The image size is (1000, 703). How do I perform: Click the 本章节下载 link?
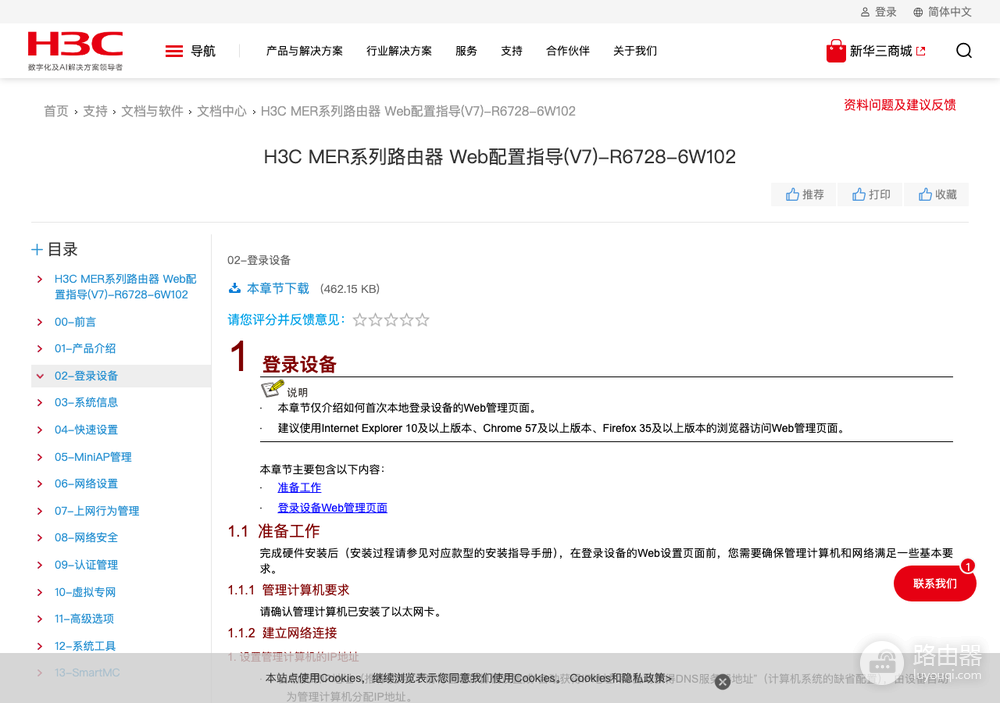(x=278, y=288)
